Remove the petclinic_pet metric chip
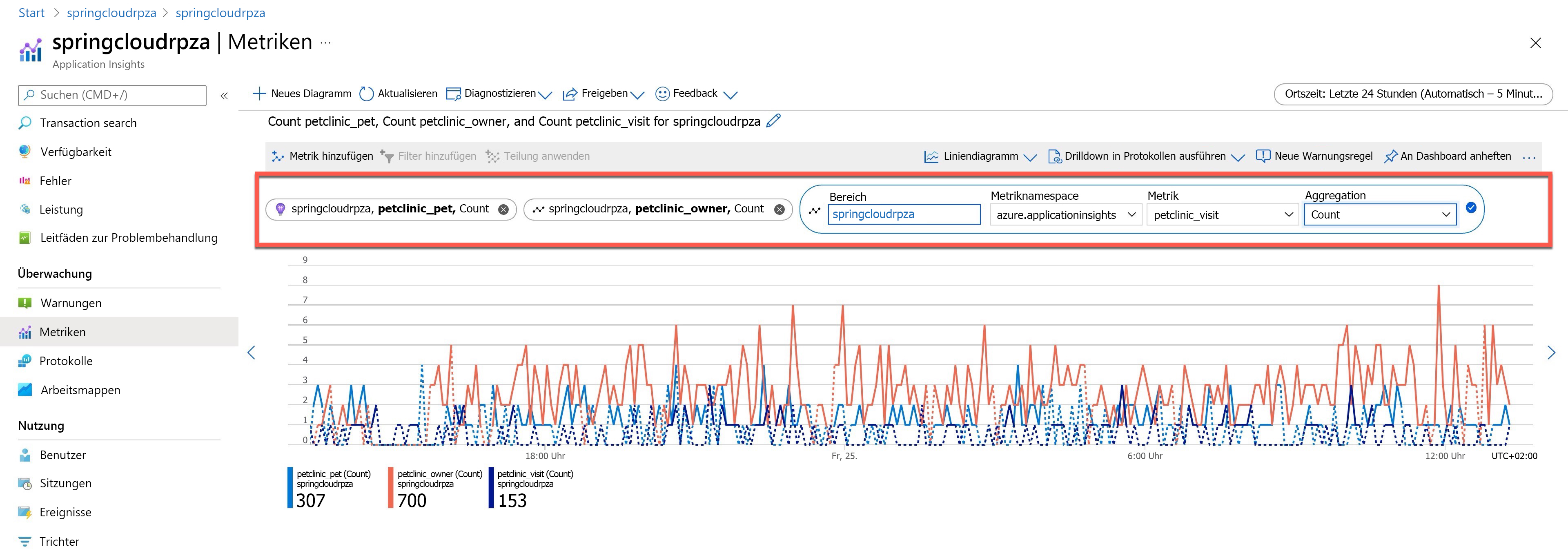 pos(503,210)
